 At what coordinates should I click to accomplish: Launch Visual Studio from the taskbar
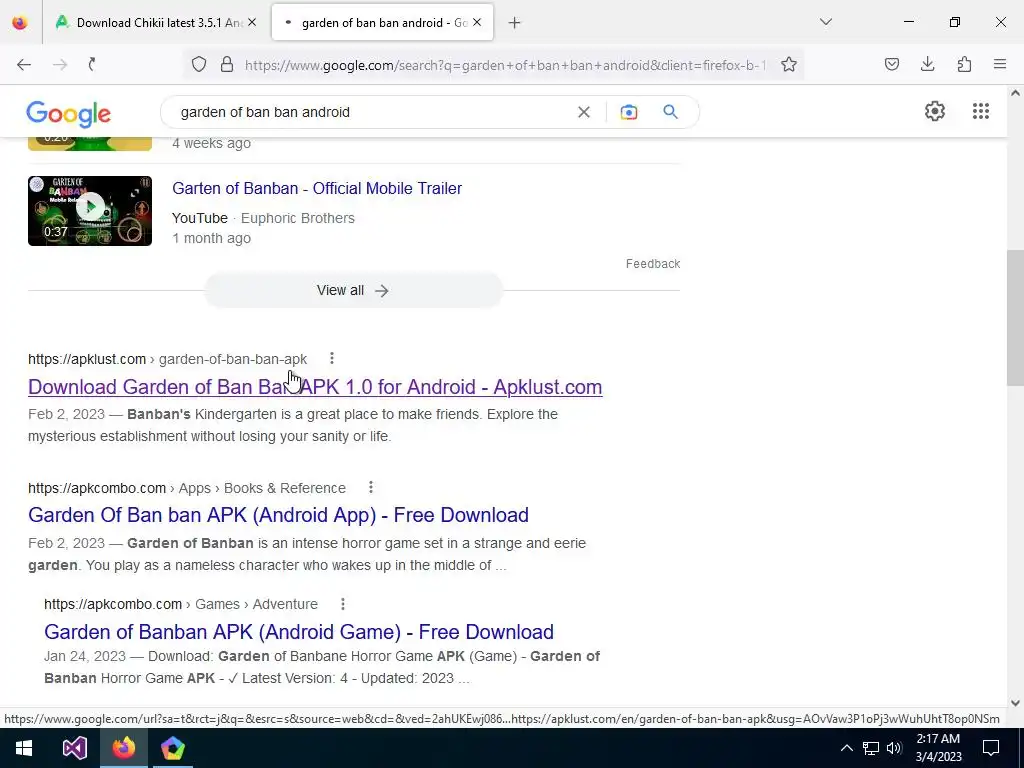[x=74, y=748]
